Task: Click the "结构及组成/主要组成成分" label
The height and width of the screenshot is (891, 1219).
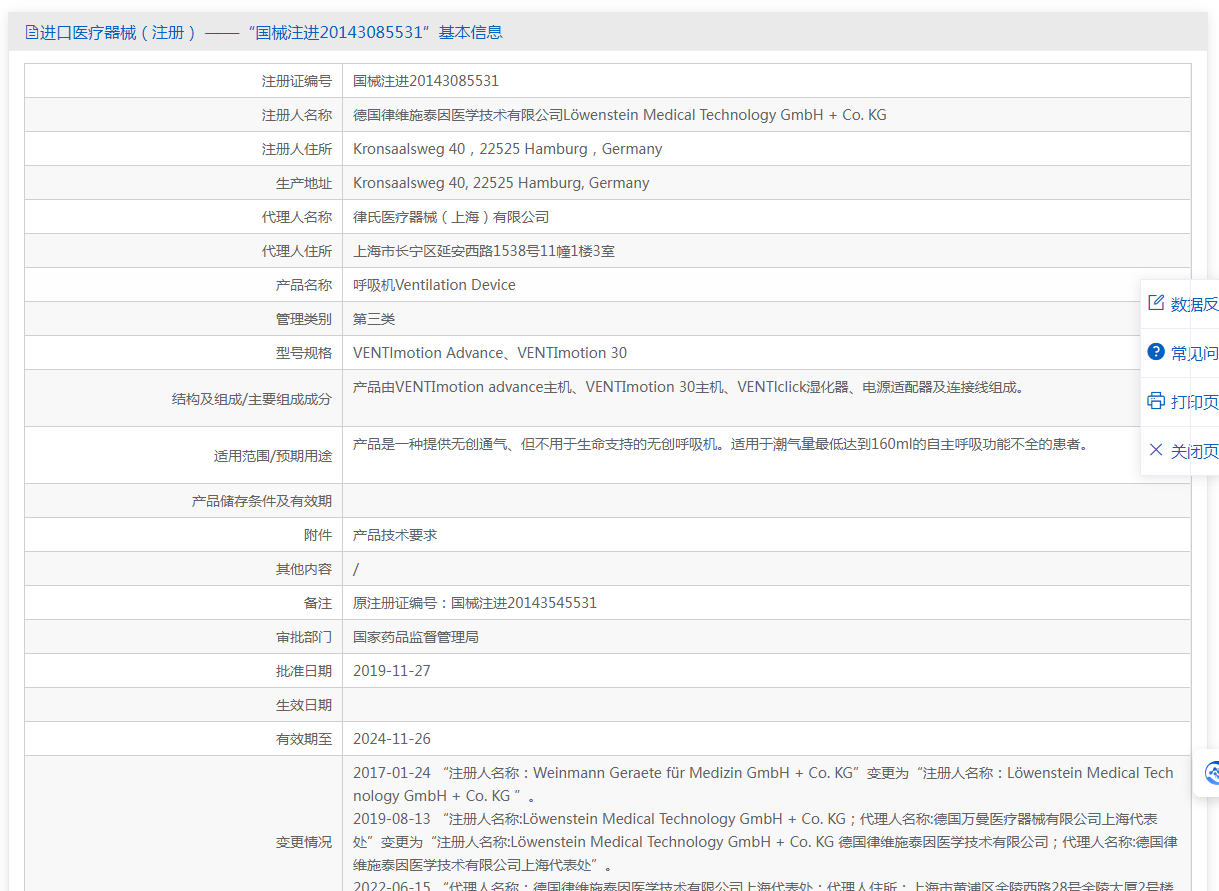Action: pyautogui.click(x=252, y=399)
